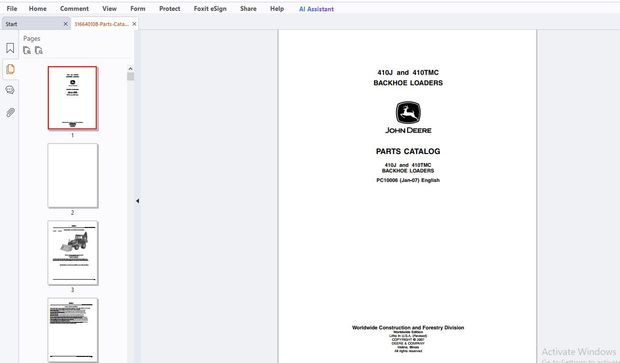Open the Comments panel icon
620x363 pixels.
tap(10, 90)
